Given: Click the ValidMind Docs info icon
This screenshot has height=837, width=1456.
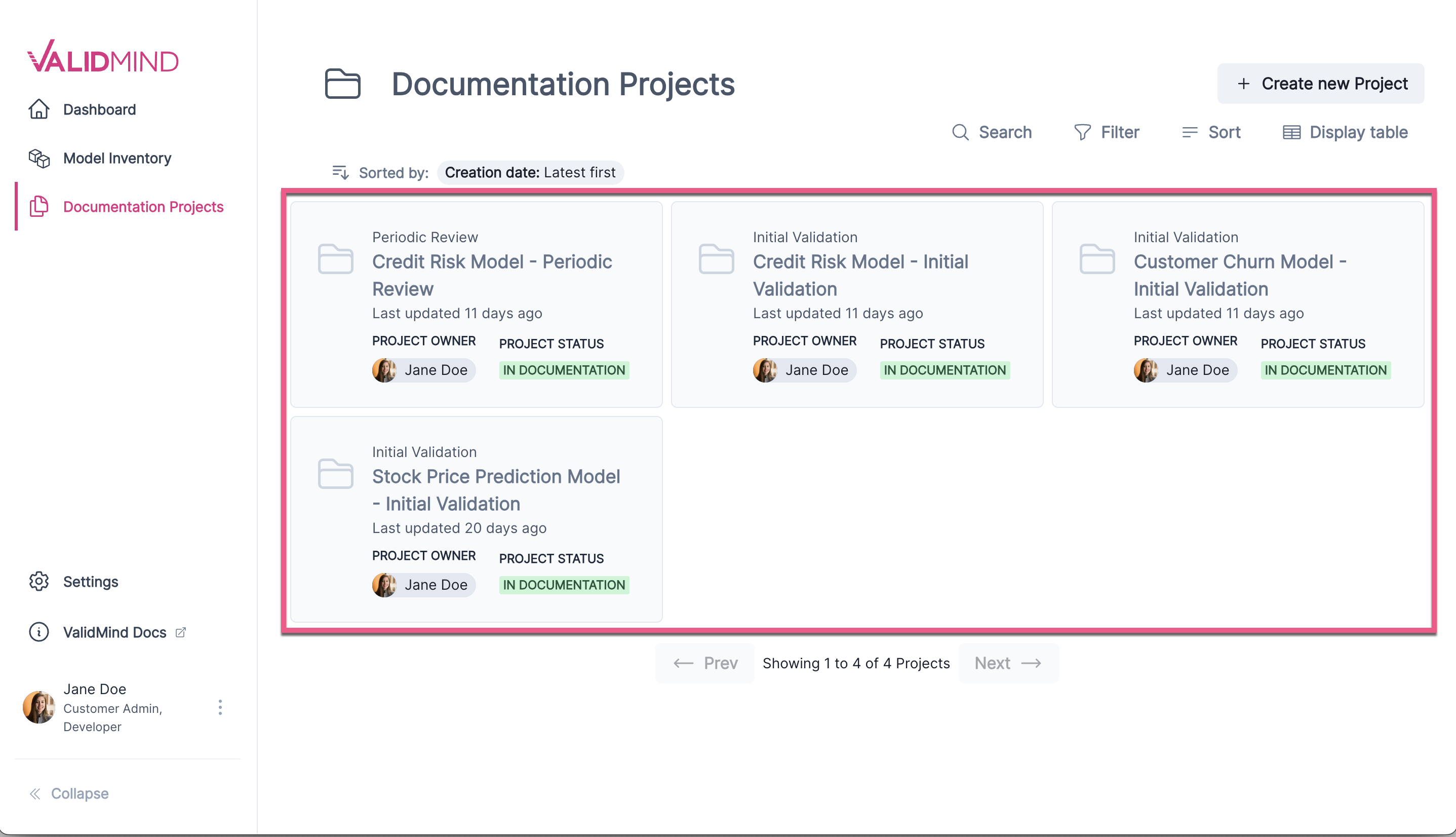Looking at the screenshot, I should [x=39, y=632].
